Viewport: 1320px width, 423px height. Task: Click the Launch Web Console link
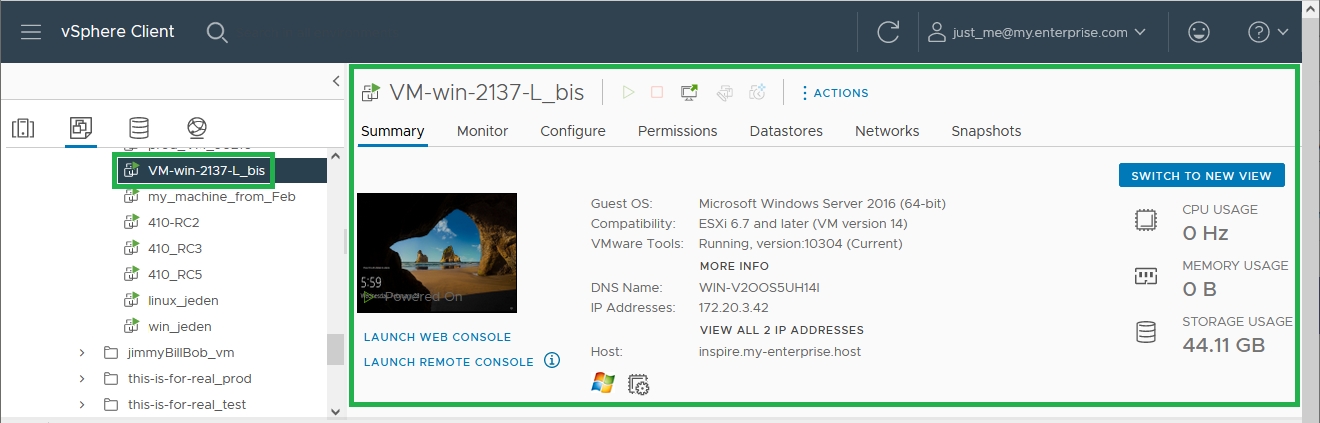(x=437, y=337)
